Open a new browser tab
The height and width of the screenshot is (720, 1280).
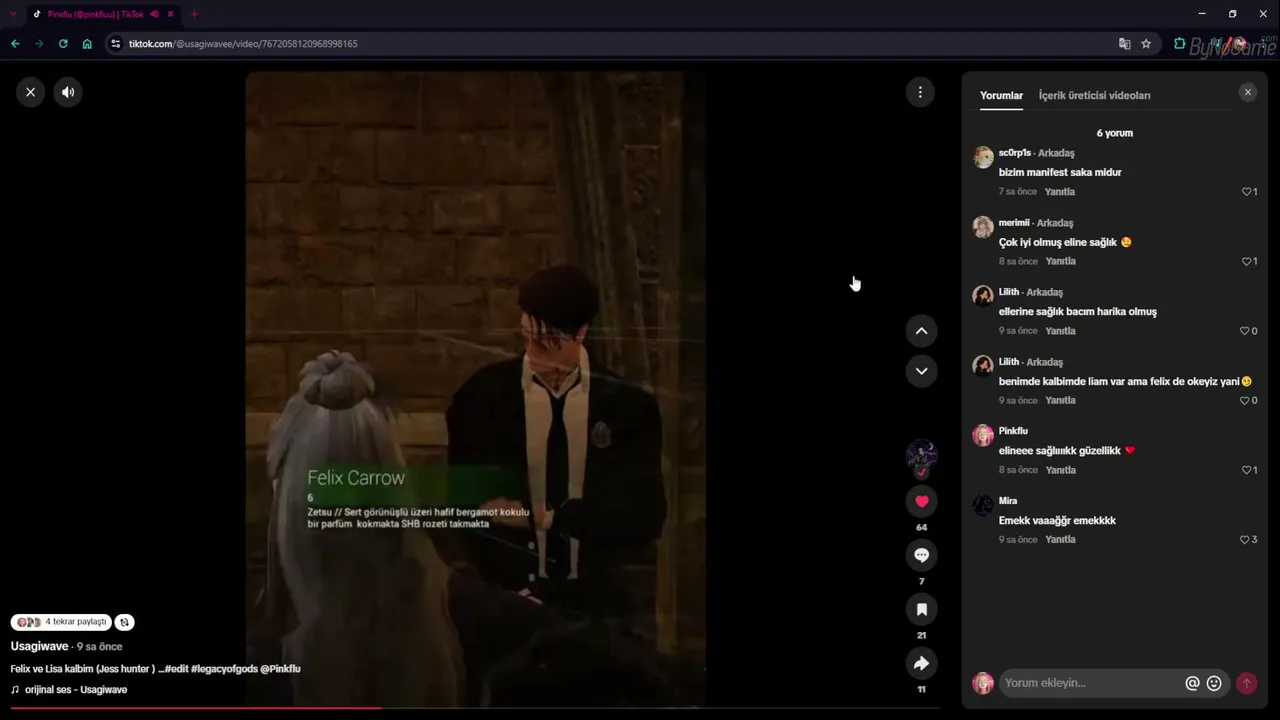pos(194,14)
